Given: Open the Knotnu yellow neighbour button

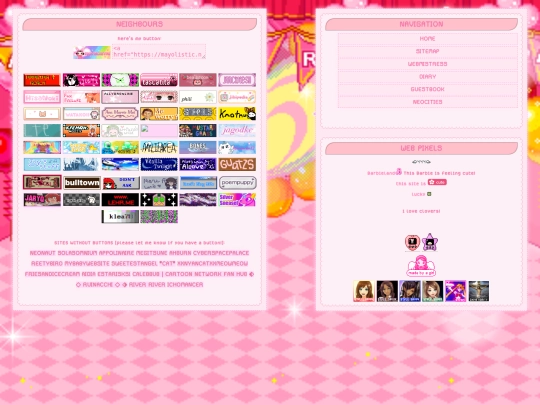Looking at the screenshot, I should 237,114.
